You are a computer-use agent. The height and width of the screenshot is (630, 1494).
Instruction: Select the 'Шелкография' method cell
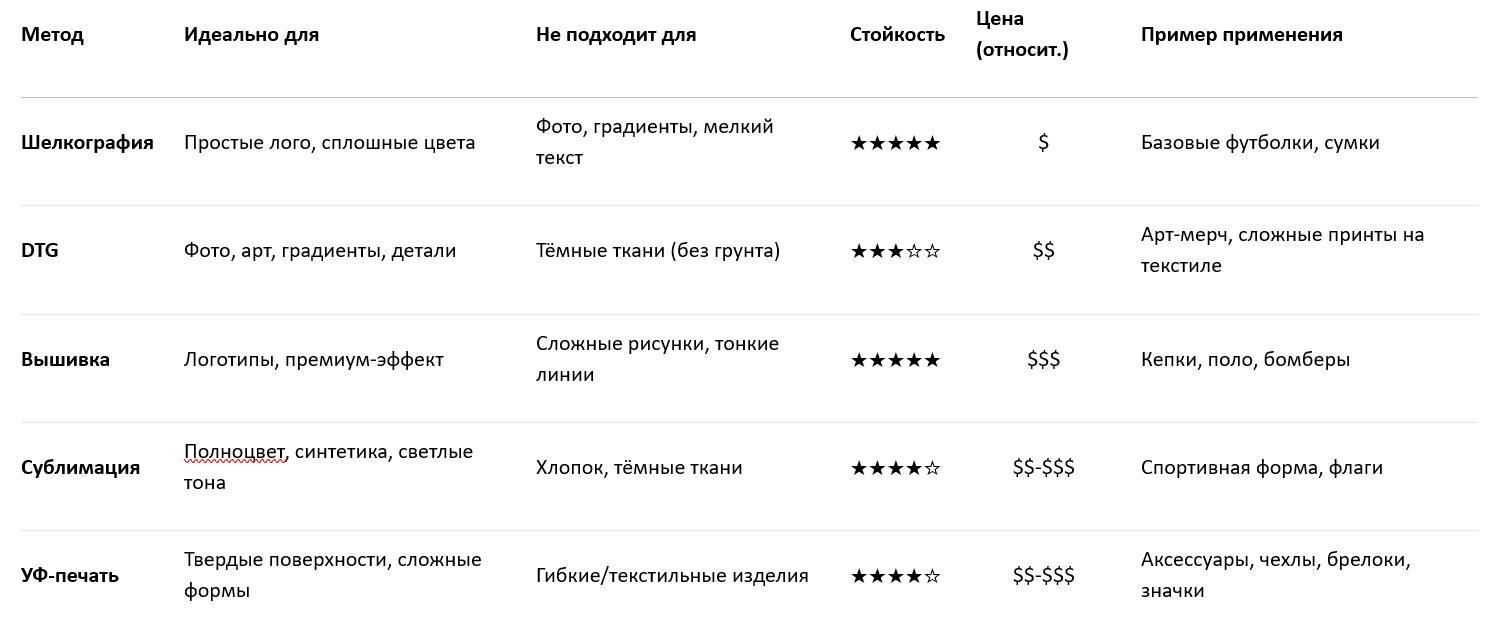[87, 143]
